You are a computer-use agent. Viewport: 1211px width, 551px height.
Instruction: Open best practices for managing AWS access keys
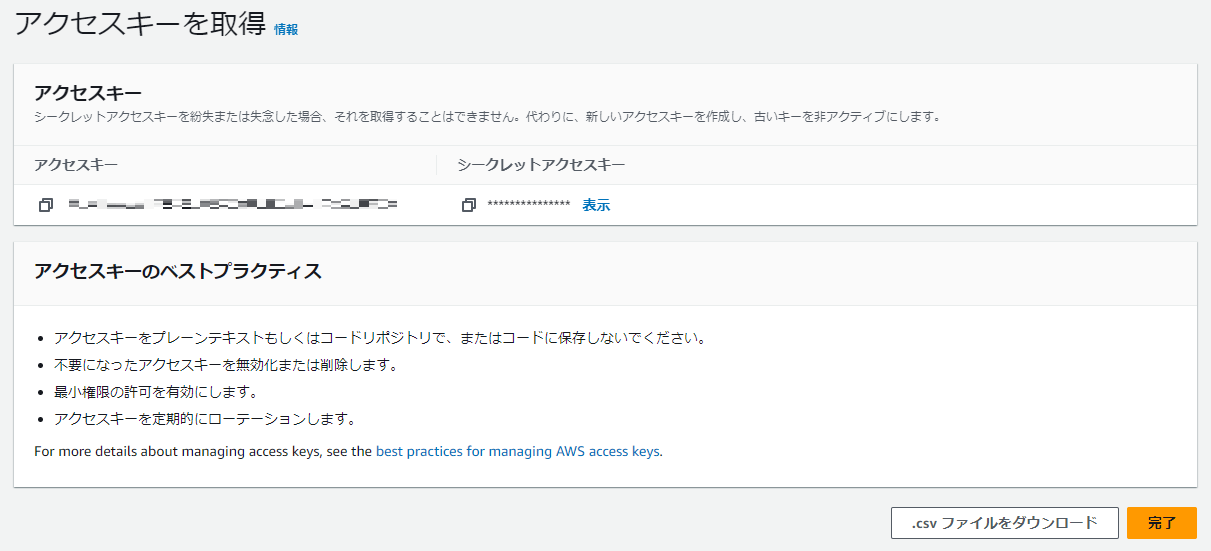518,451
